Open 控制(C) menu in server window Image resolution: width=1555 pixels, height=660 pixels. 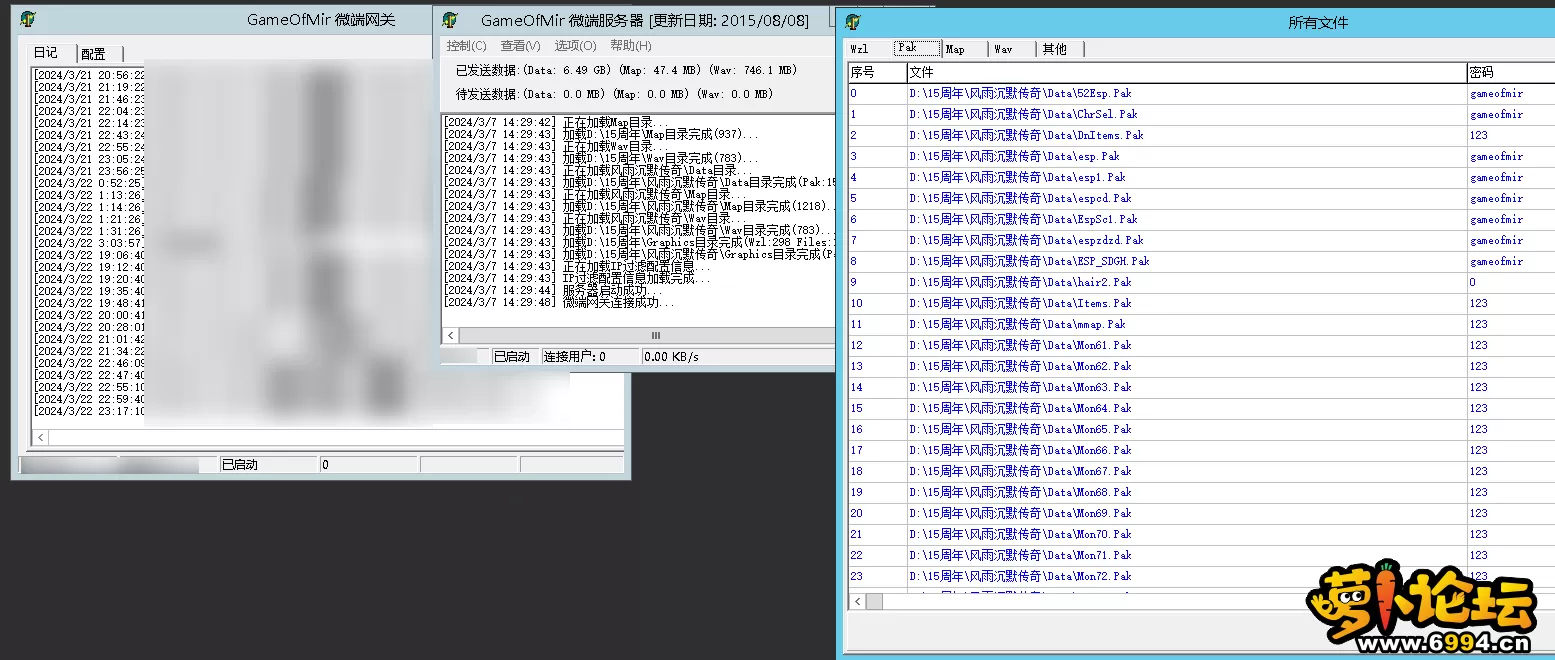[466, 46]
